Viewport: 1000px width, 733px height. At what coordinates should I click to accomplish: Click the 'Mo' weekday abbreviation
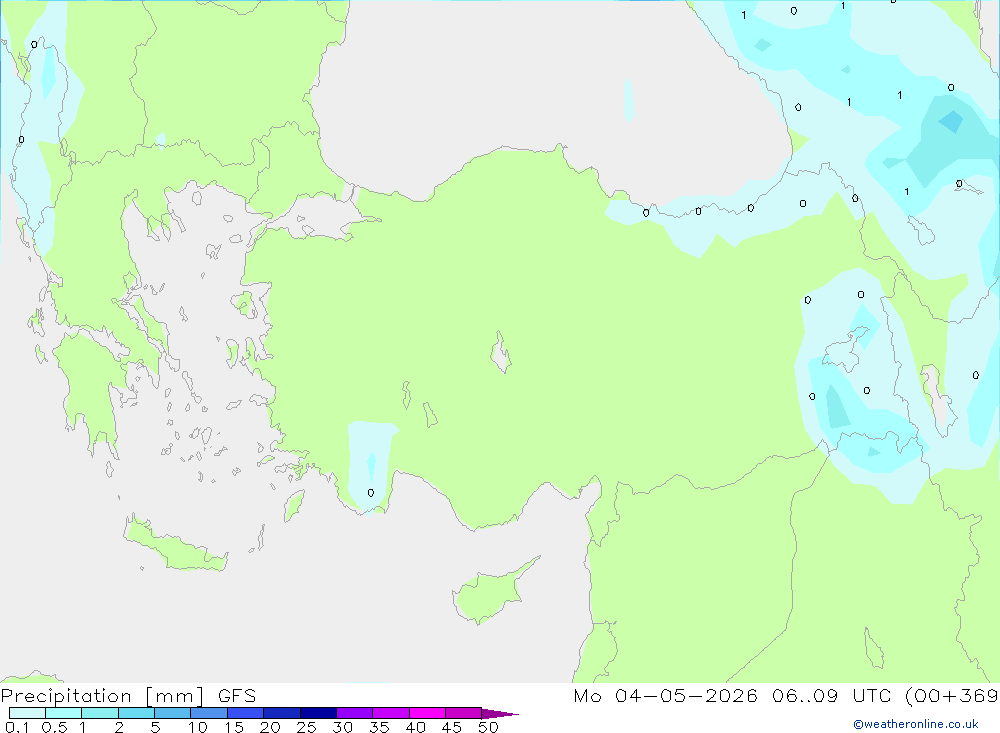587,695
